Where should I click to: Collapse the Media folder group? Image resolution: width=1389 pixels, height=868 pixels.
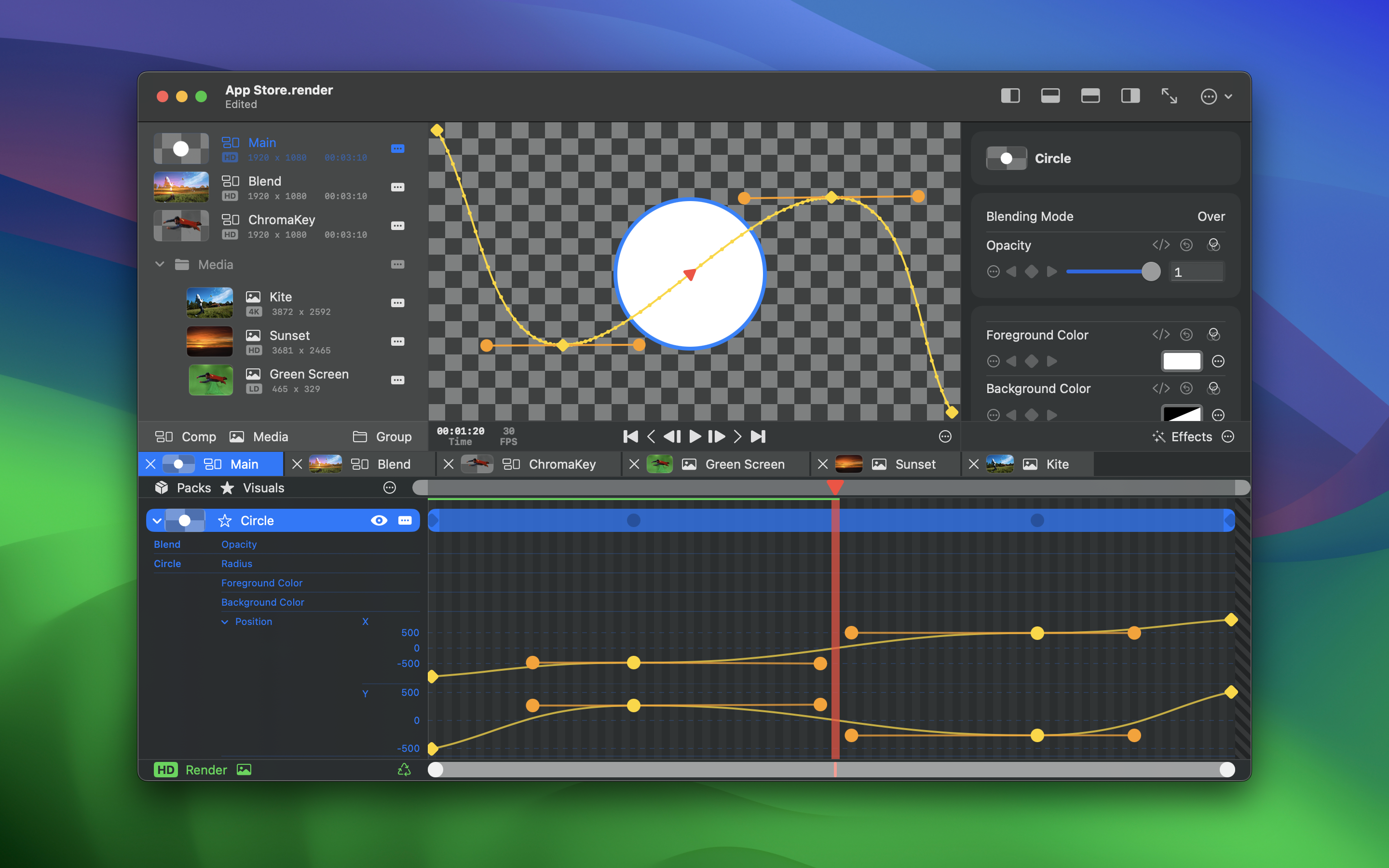click(x=160, y=265)
